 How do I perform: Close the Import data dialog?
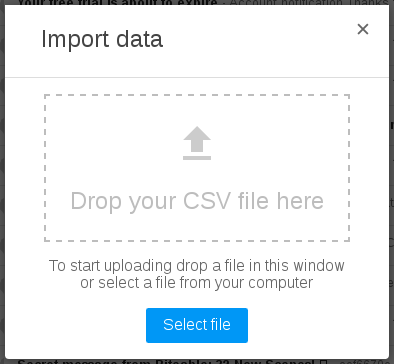363,29
